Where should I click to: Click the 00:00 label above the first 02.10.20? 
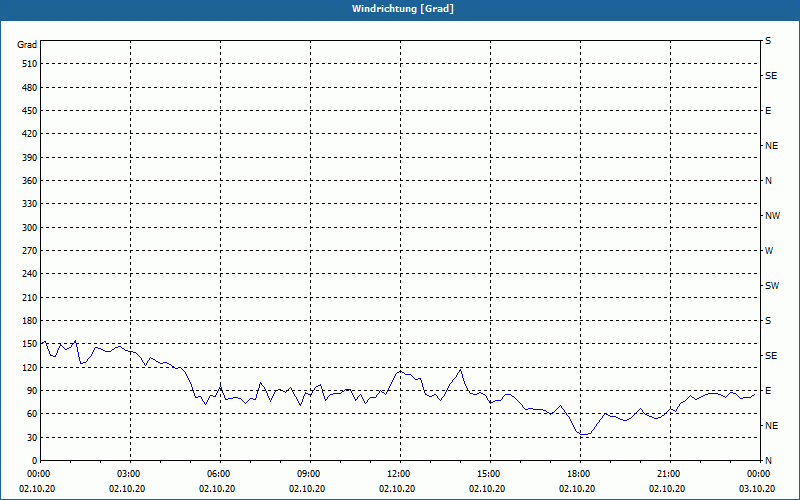coord(37,474)
